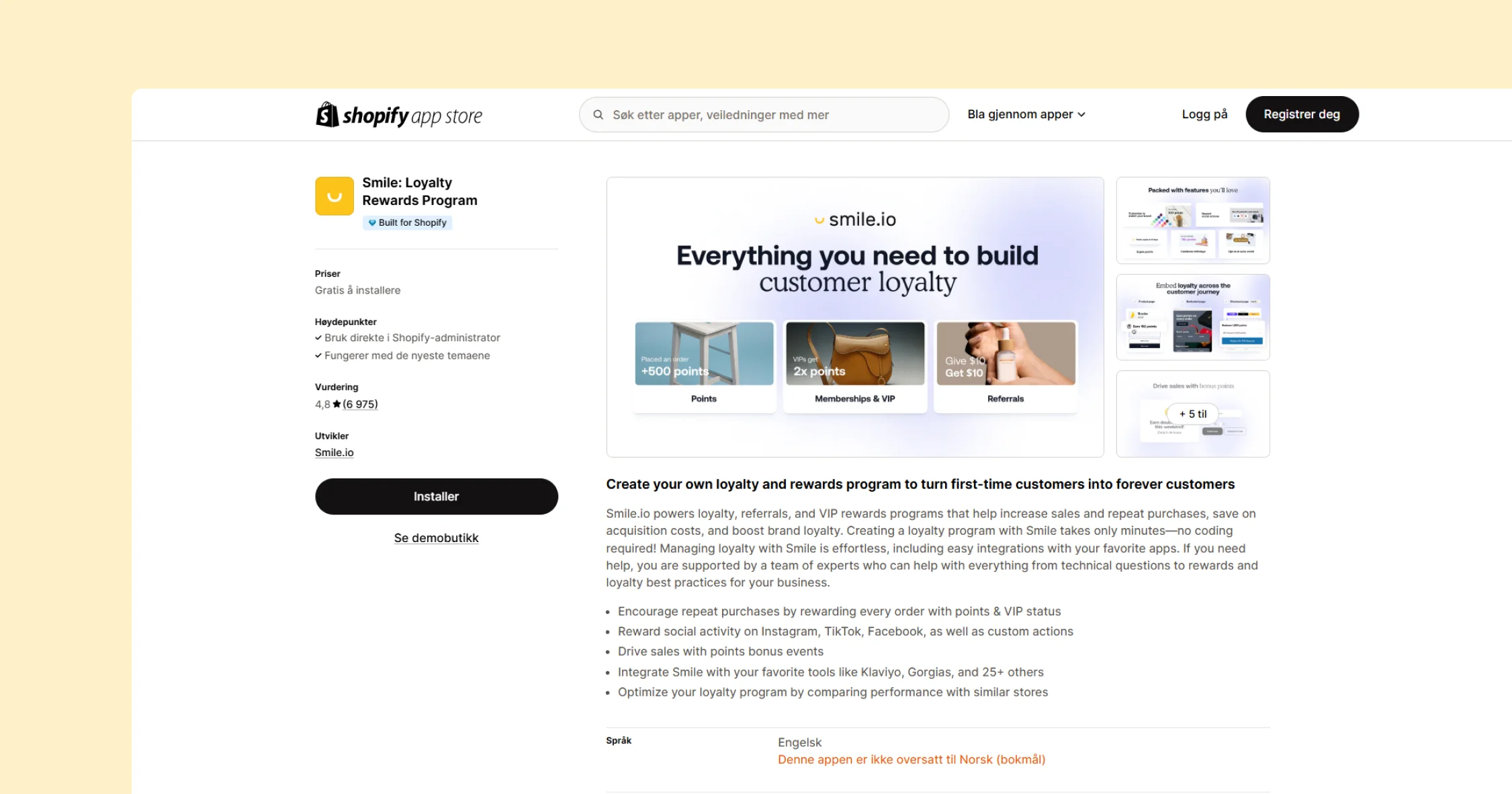
Task: Click the Shopify app store logo
Action: 399,115
